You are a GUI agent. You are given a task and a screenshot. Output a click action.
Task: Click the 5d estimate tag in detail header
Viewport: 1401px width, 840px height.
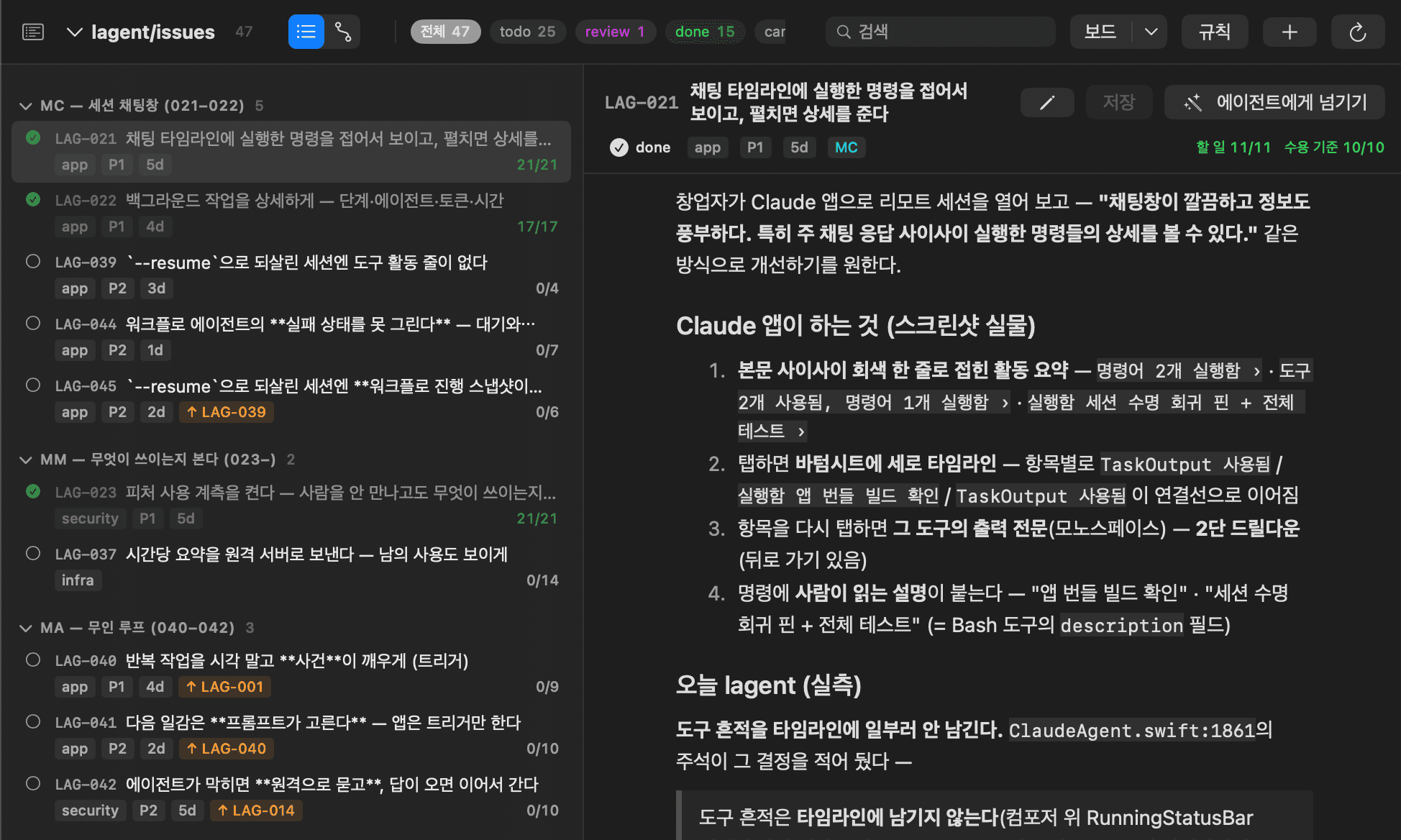coord(799,147)
